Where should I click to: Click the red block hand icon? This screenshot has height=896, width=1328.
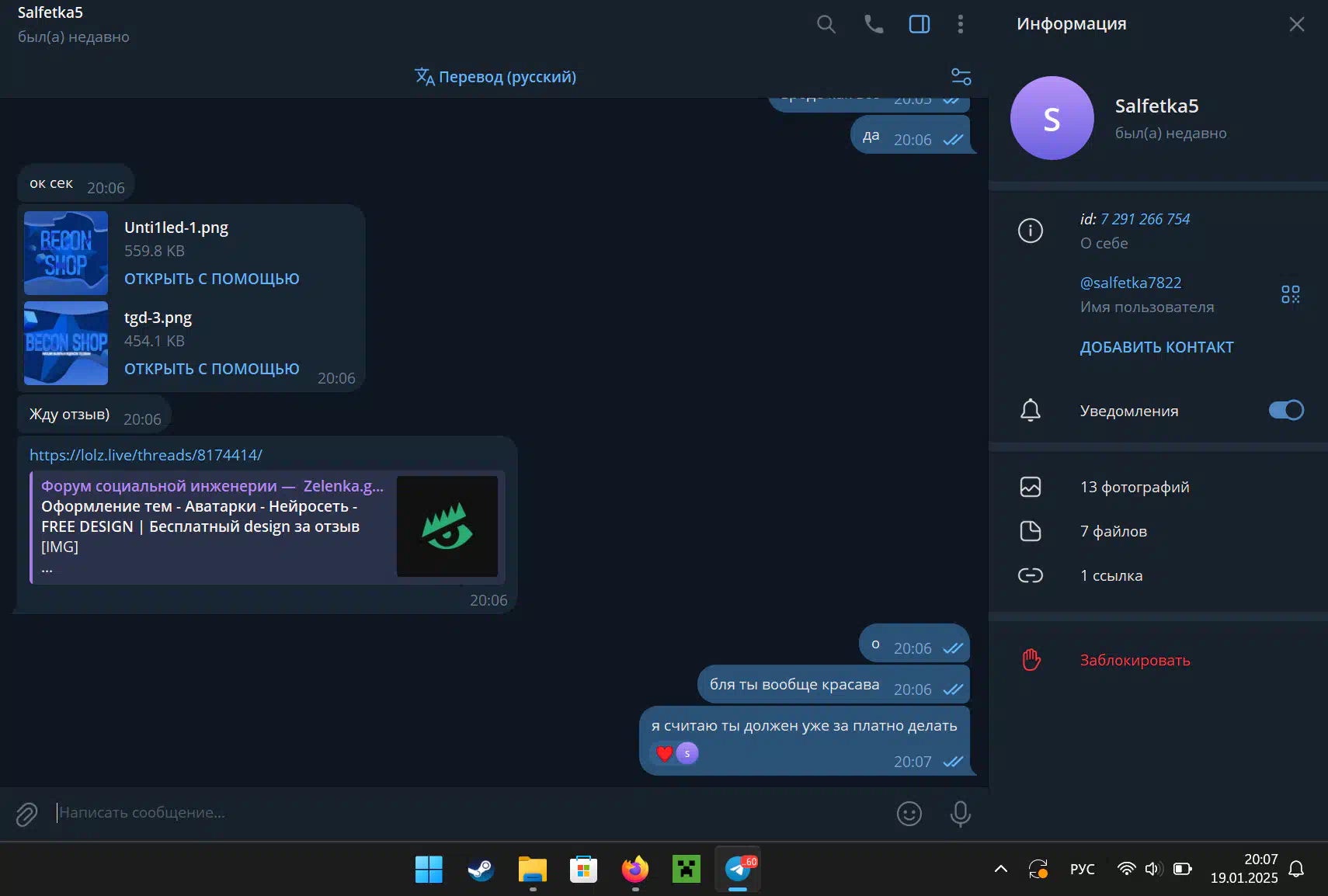[1031, 660]
